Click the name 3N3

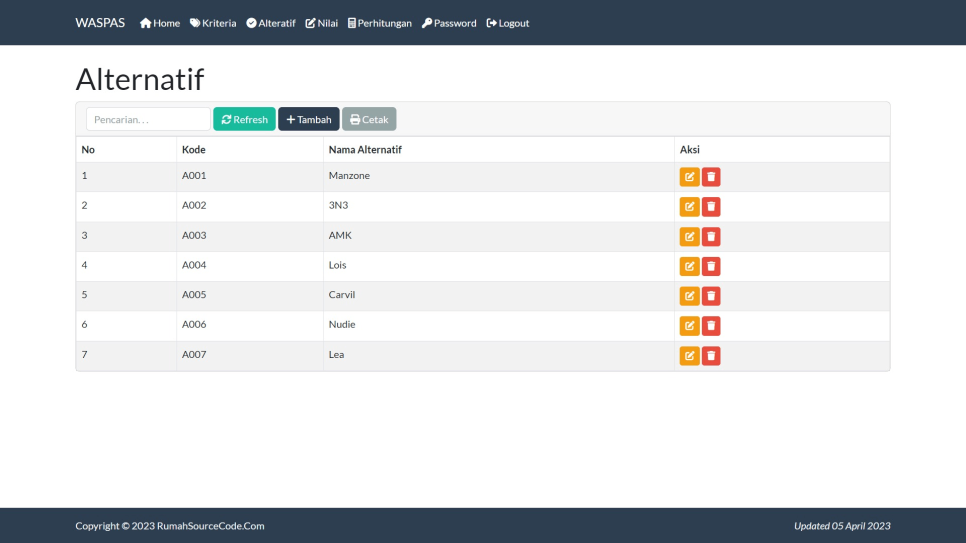point(338,205)
